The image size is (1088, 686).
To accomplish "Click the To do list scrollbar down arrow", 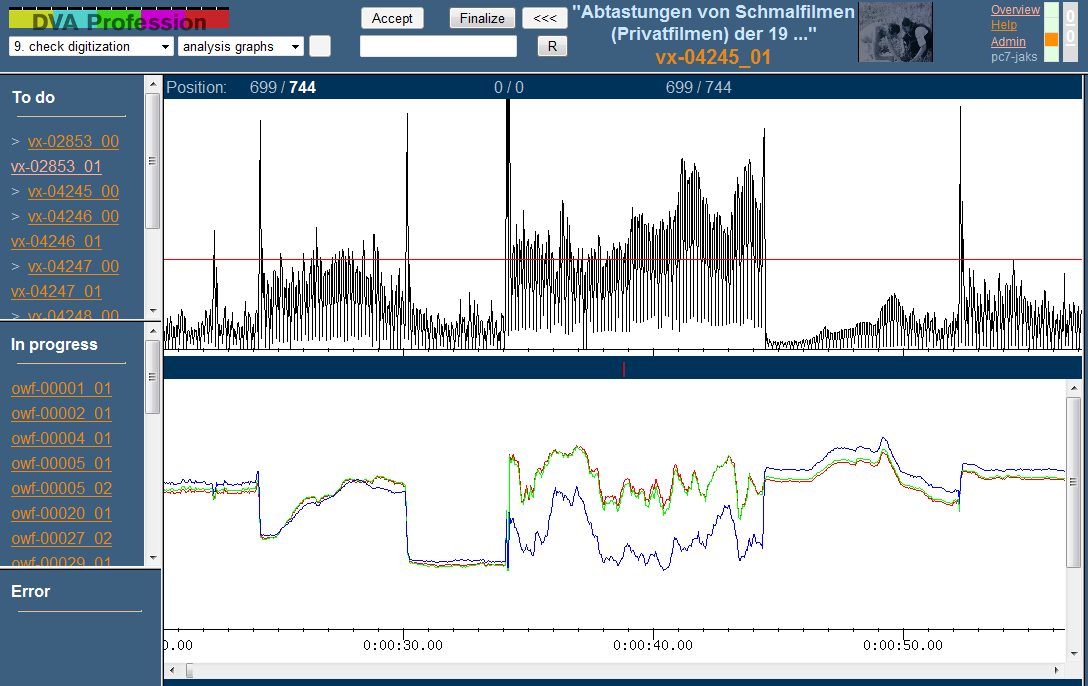I will click(x=152, y=311).
